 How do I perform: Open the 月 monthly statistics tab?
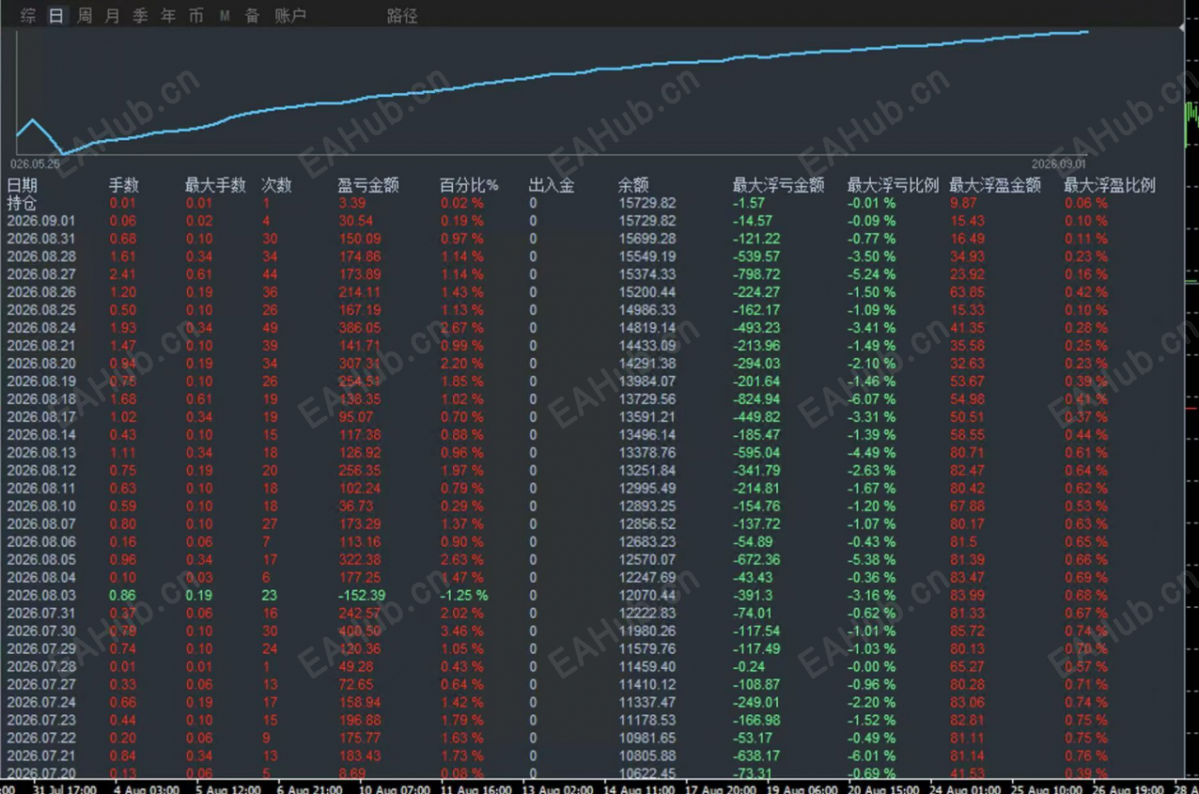[x=112, y=15]
